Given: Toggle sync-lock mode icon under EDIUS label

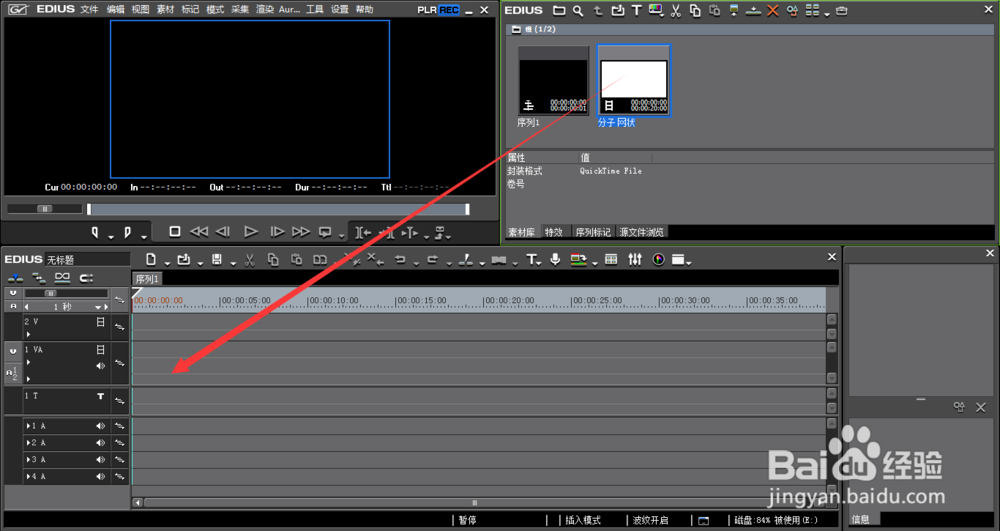Looking at the screenshot, I should (39, 278).
